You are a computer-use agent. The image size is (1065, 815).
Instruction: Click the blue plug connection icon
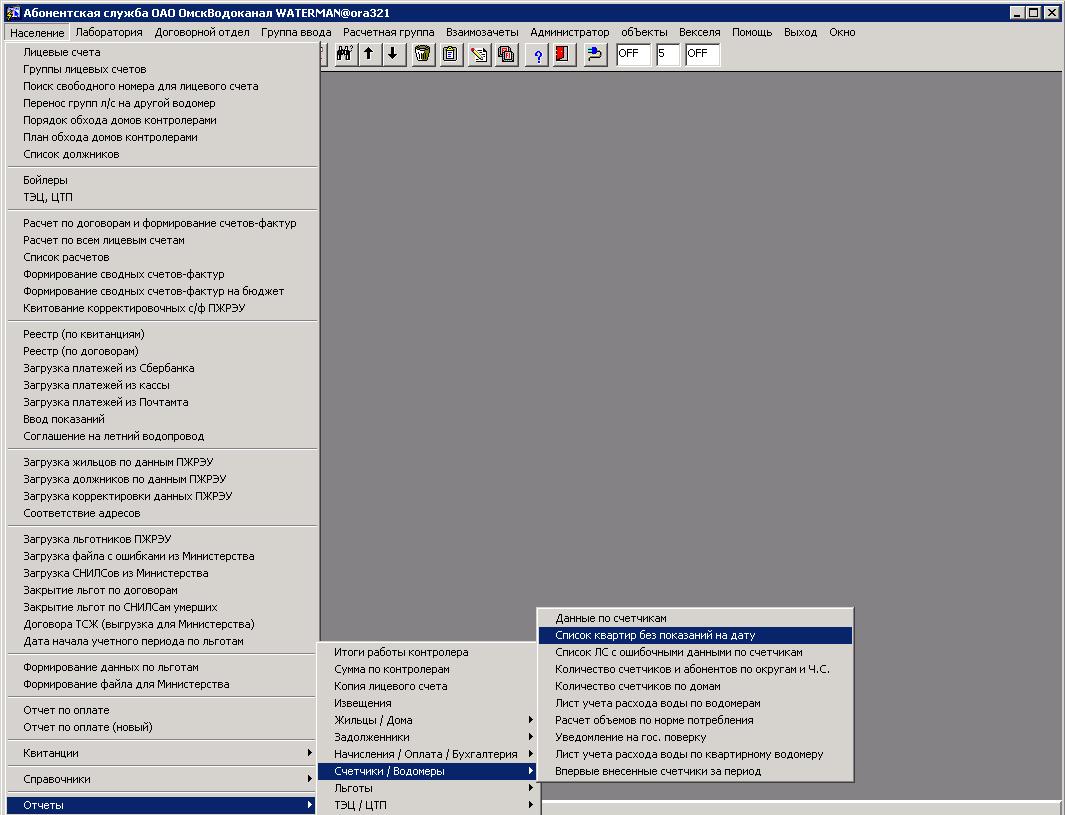pyautogui.click(x=595, y=54)
